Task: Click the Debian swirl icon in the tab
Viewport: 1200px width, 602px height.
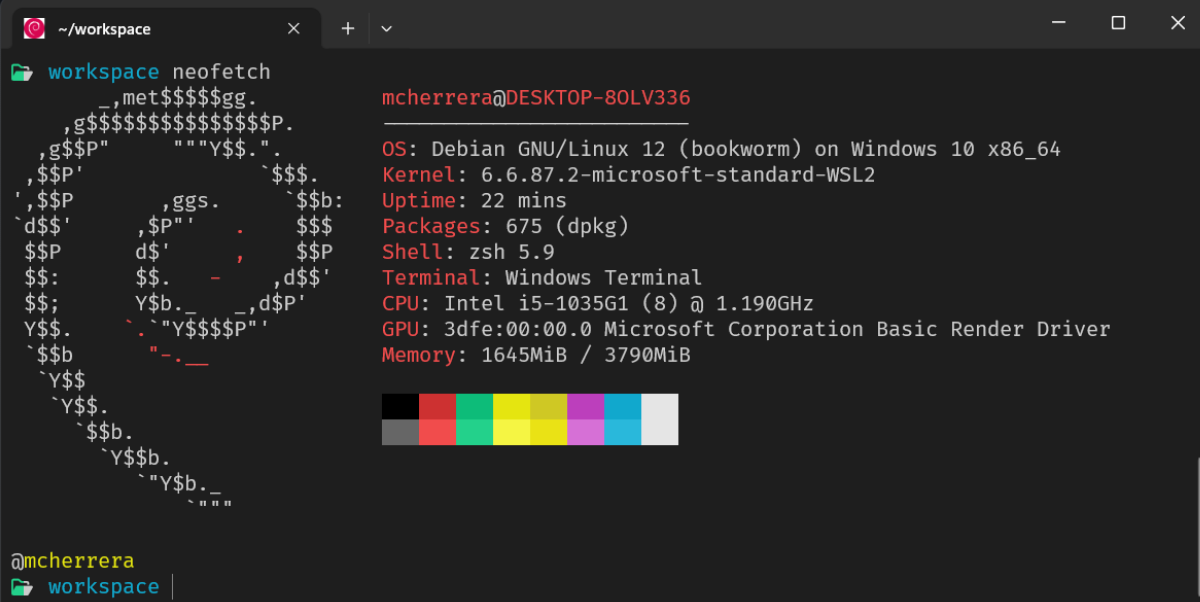Action: click(x=33, y=28)
